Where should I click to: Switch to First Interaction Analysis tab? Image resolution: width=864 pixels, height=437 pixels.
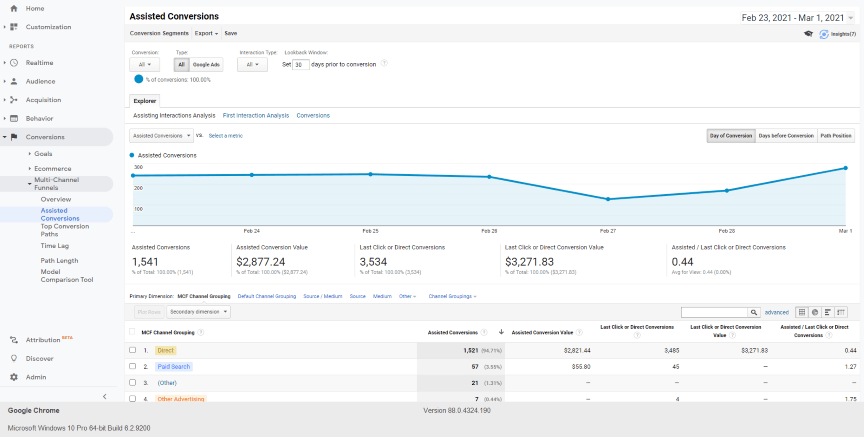point(256,116)
